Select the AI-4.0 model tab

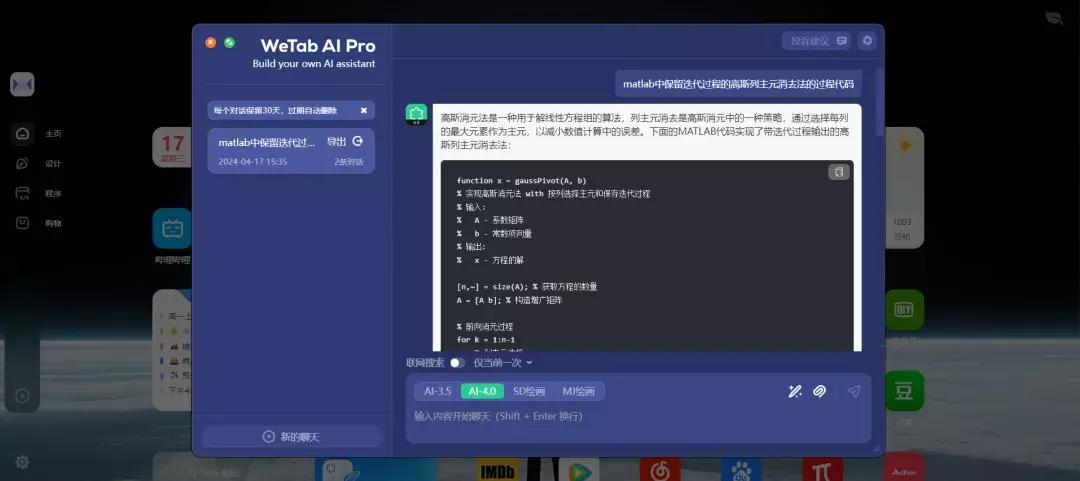click(x=482, y=391)
